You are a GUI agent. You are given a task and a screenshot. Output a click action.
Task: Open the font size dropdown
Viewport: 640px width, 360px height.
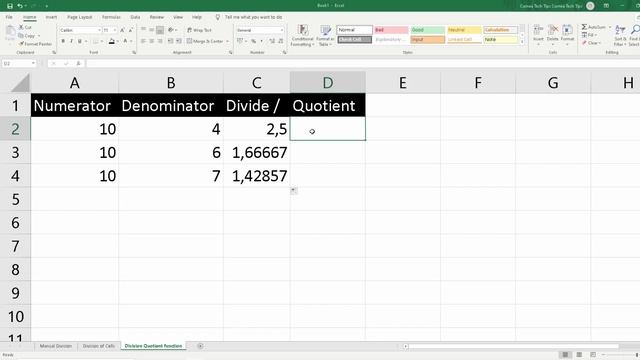[x=115, y=30]
